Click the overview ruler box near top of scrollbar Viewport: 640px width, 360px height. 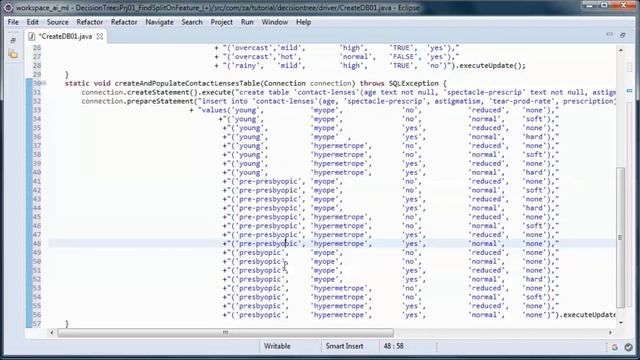(629, 67)
